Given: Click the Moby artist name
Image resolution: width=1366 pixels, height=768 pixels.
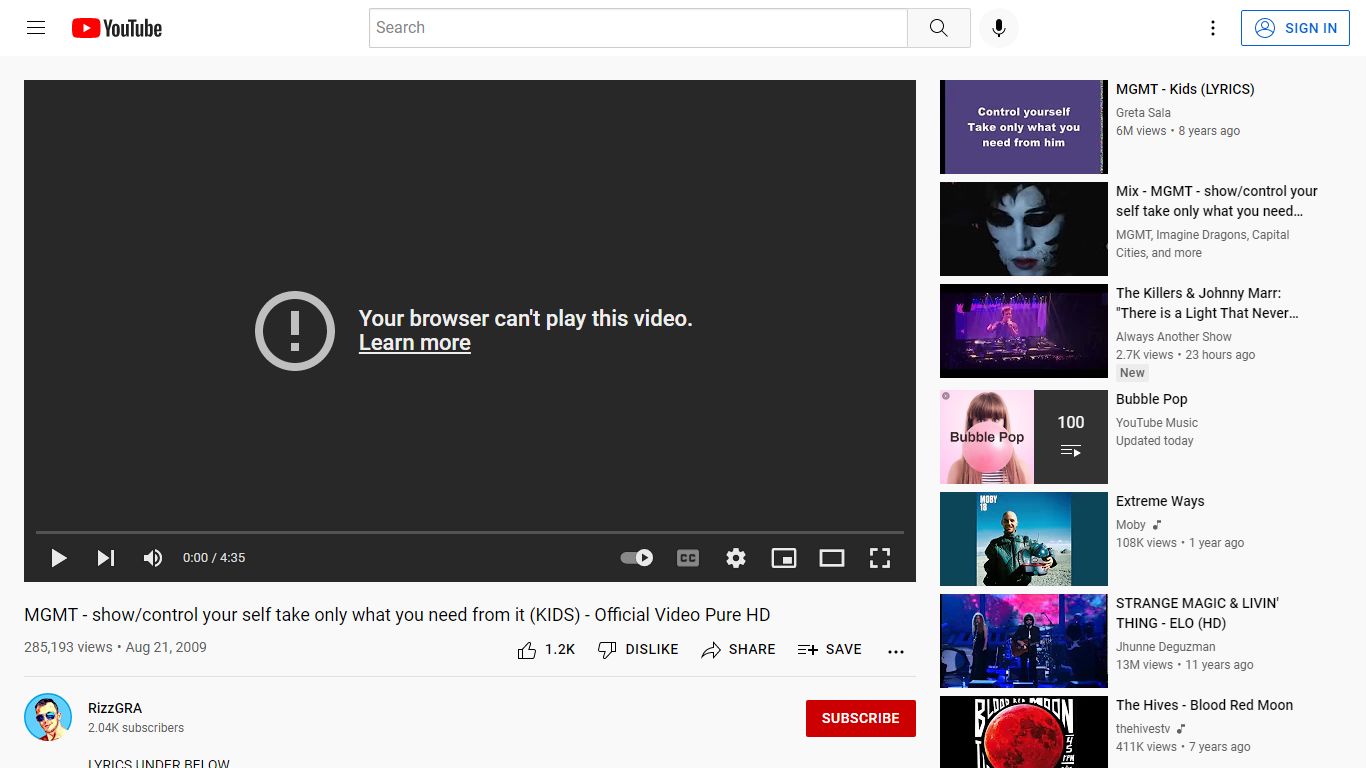Looking at the screenshot, I should pos(1131,525).
